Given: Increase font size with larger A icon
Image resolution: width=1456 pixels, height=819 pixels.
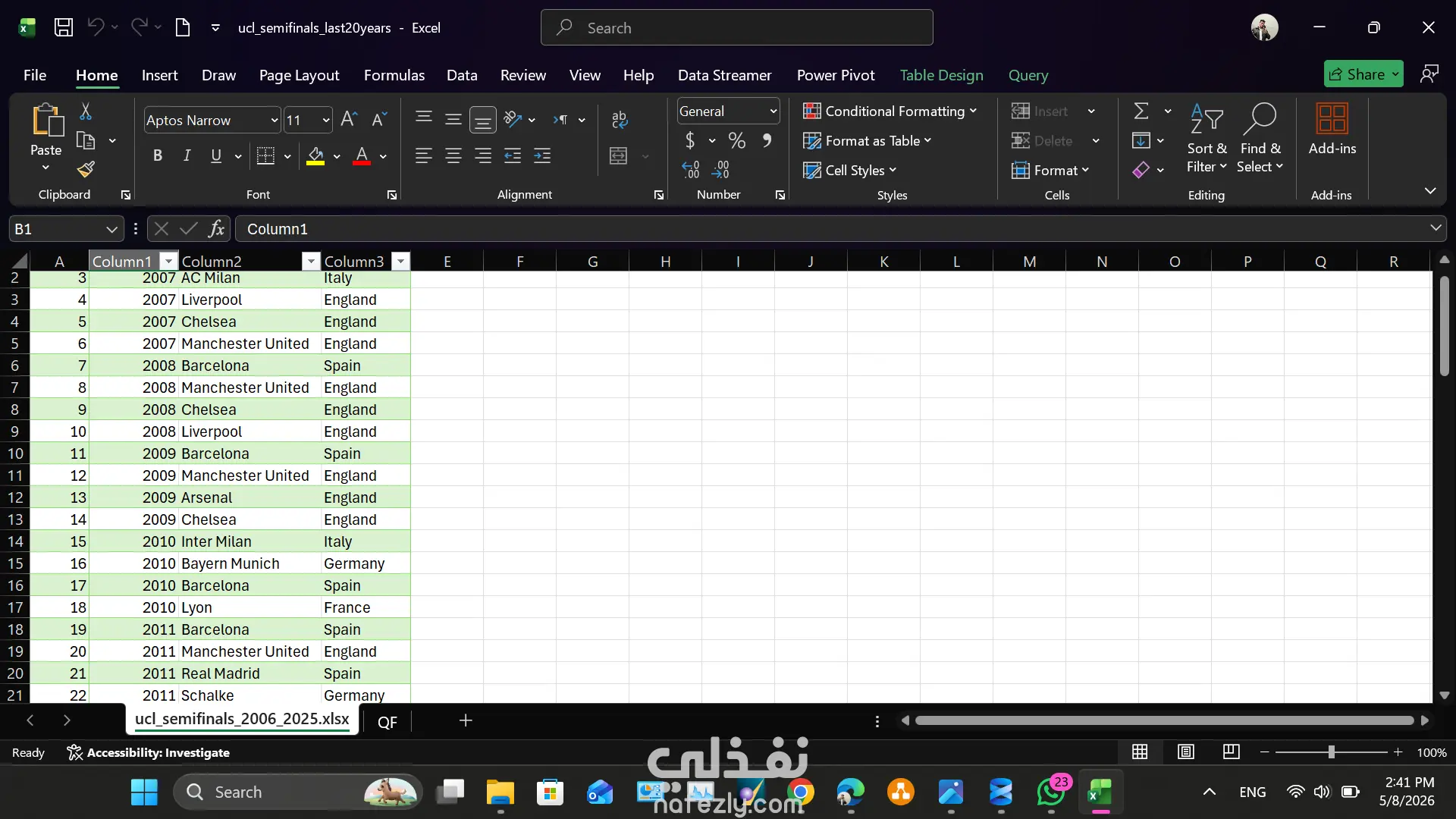Looking at the screenshot, I should click(x=349, y=119).
